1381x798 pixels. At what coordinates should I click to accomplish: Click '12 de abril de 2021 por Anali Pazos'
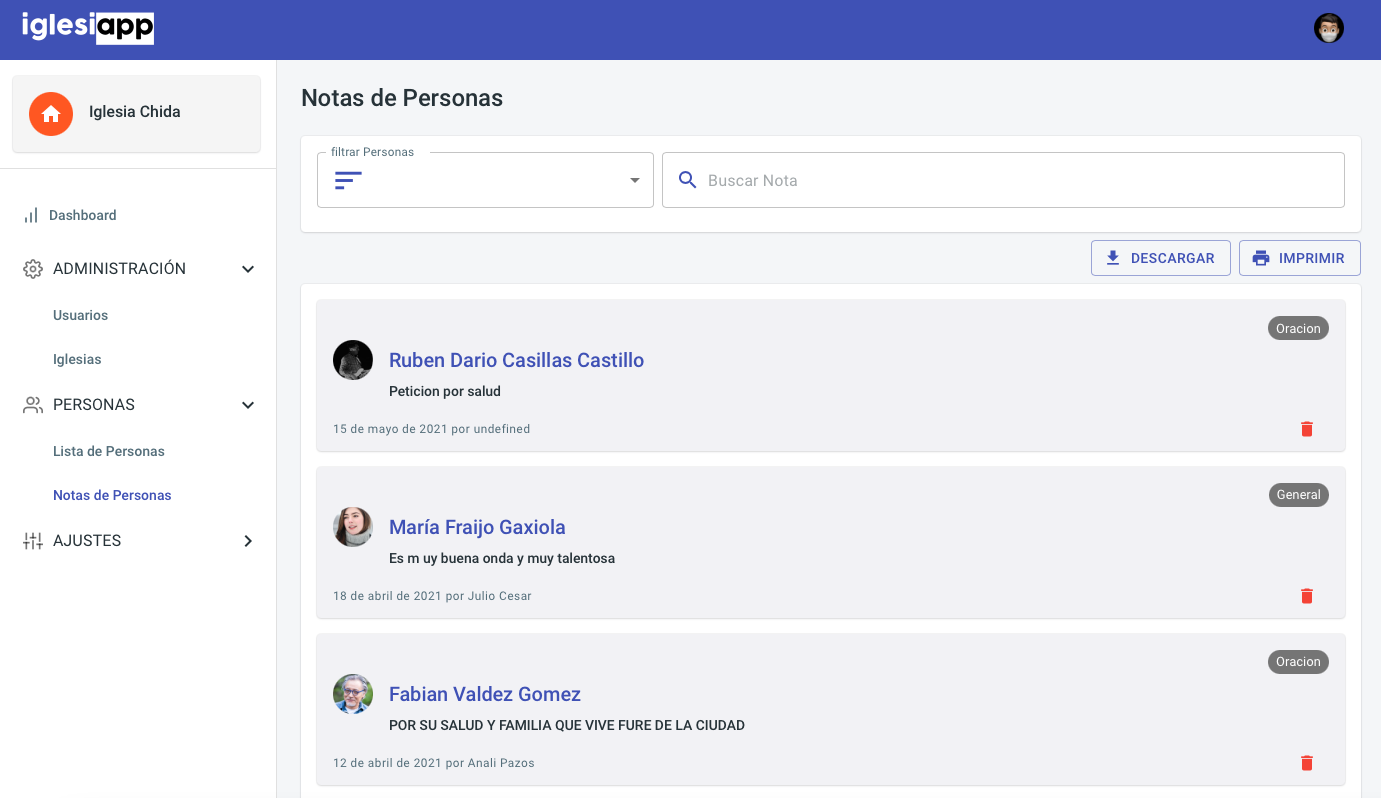coord(434,763)
